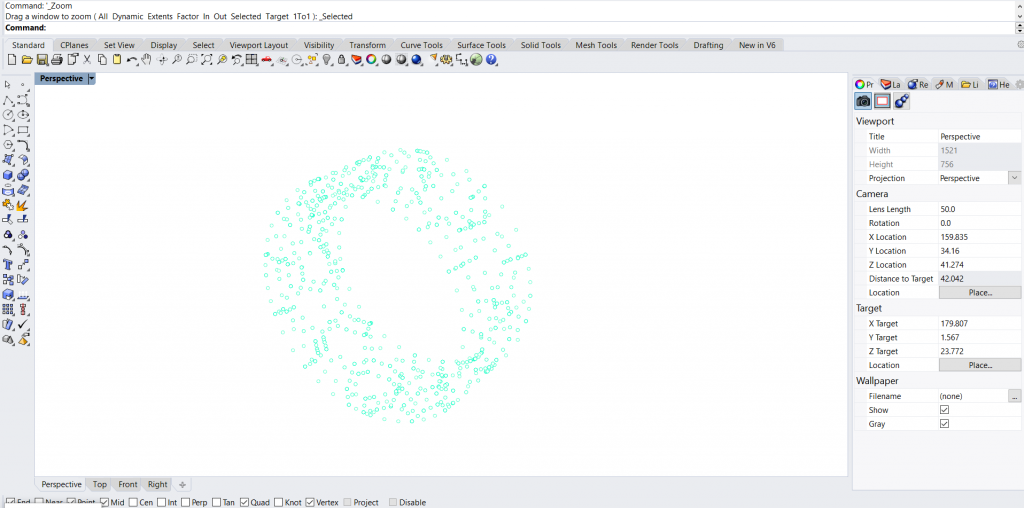The width and height of the screenshot is (1024, 508).
Task: Browse Wallpaper filename with ellipsis button
Action: click(1014, 396)
